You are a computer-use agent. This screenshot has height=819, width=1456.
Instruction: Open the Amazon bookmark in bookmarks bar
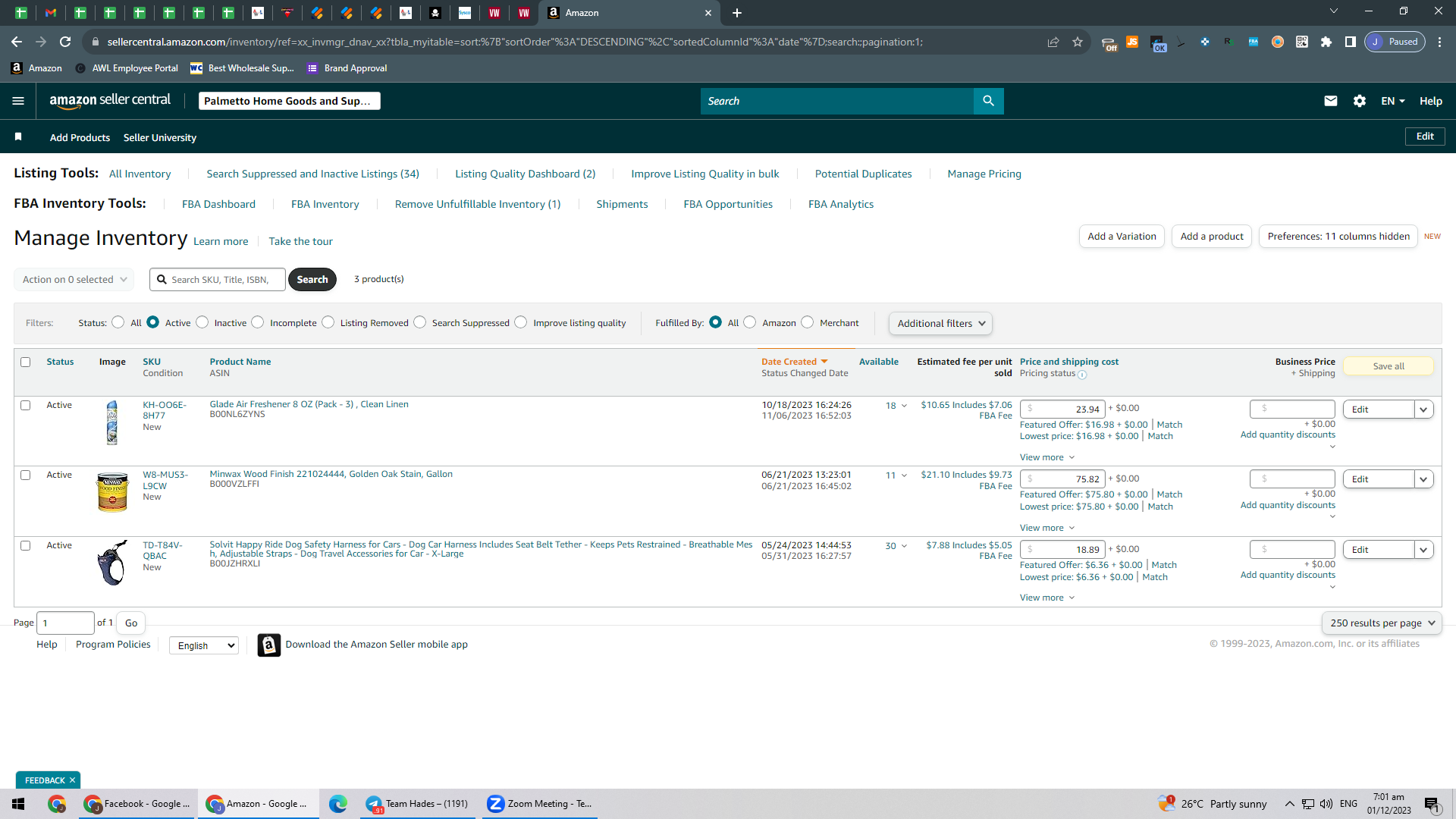pyautogui.click(x=36, y=68)
